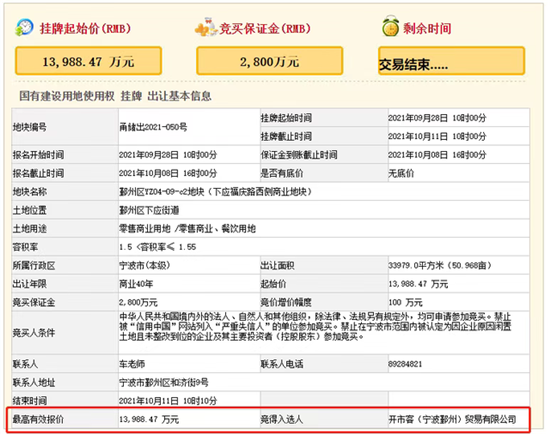
Task: Click the winning bidder 开市客(宁波鄞州)贸易有限公司
Action: coord(452,419)
